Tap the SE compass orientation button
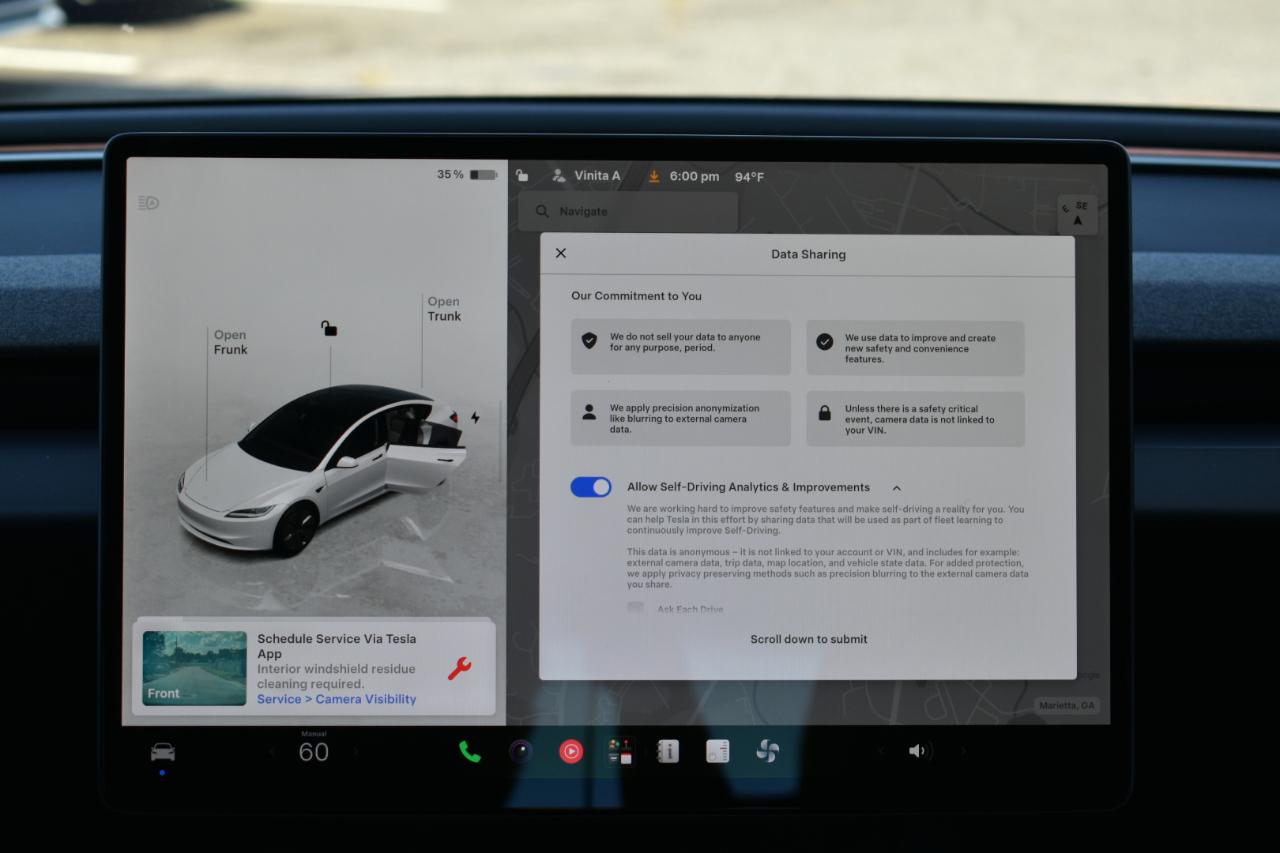The height and width of the screenshot is (853, 1280). 1077,214
